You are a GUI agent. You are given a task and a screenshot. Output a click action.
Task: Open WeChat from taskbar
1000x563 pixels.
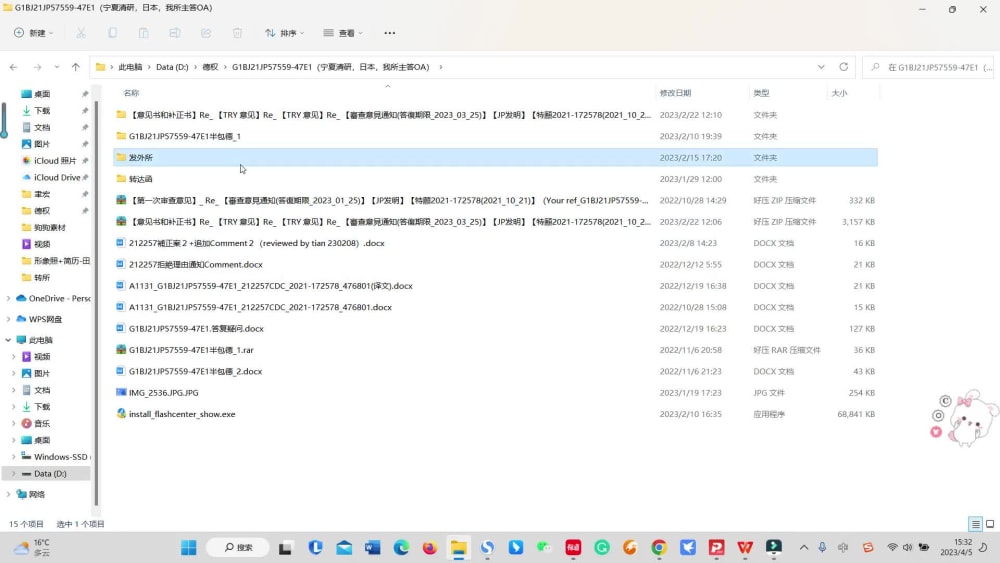pyautogui.click(x=544, y=548)
